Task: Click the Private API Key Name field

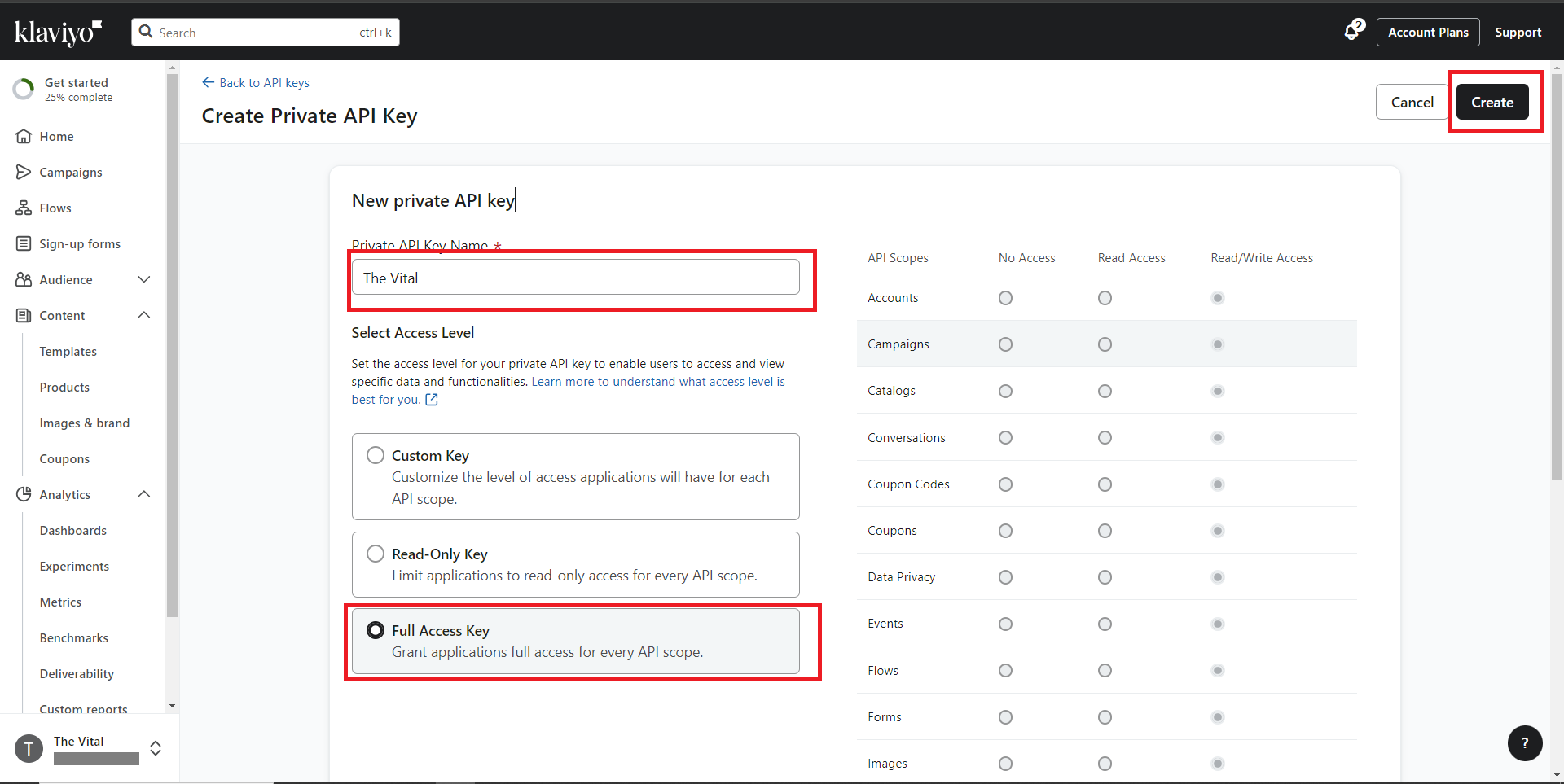Action: pos(575,278)
